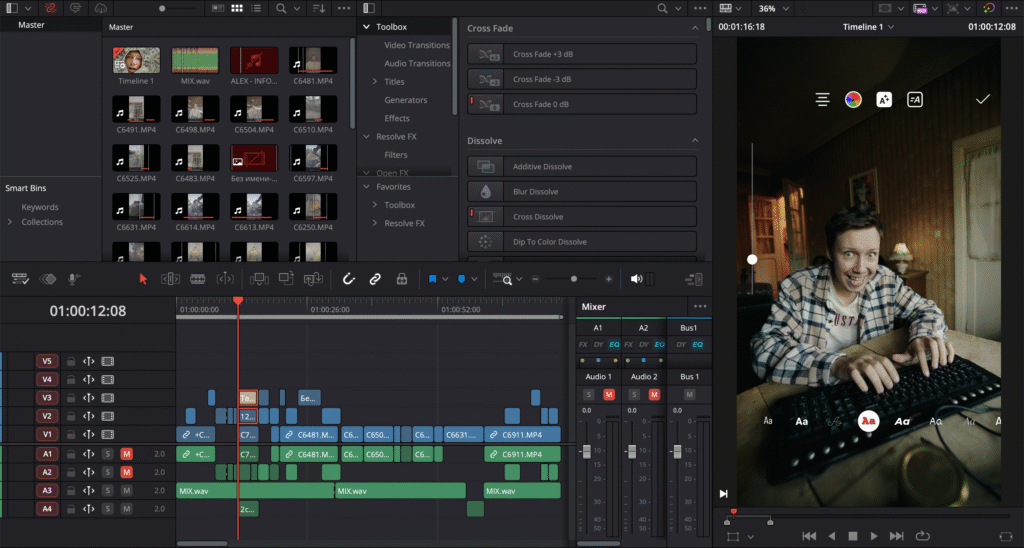
Task: Select the arrow Selection Mode tool
Action: tap(143, 279)
